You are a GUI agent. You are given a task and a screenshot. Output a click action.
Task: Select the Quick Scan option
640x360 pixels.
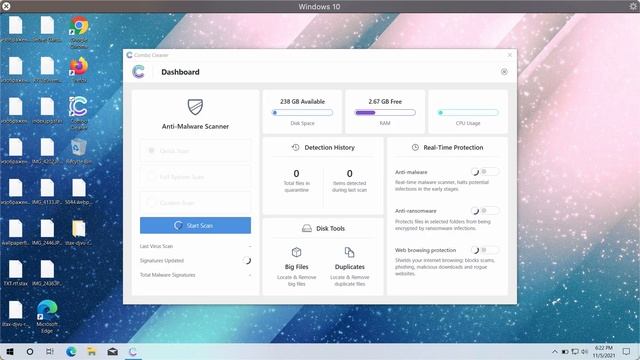click(196, 151)
